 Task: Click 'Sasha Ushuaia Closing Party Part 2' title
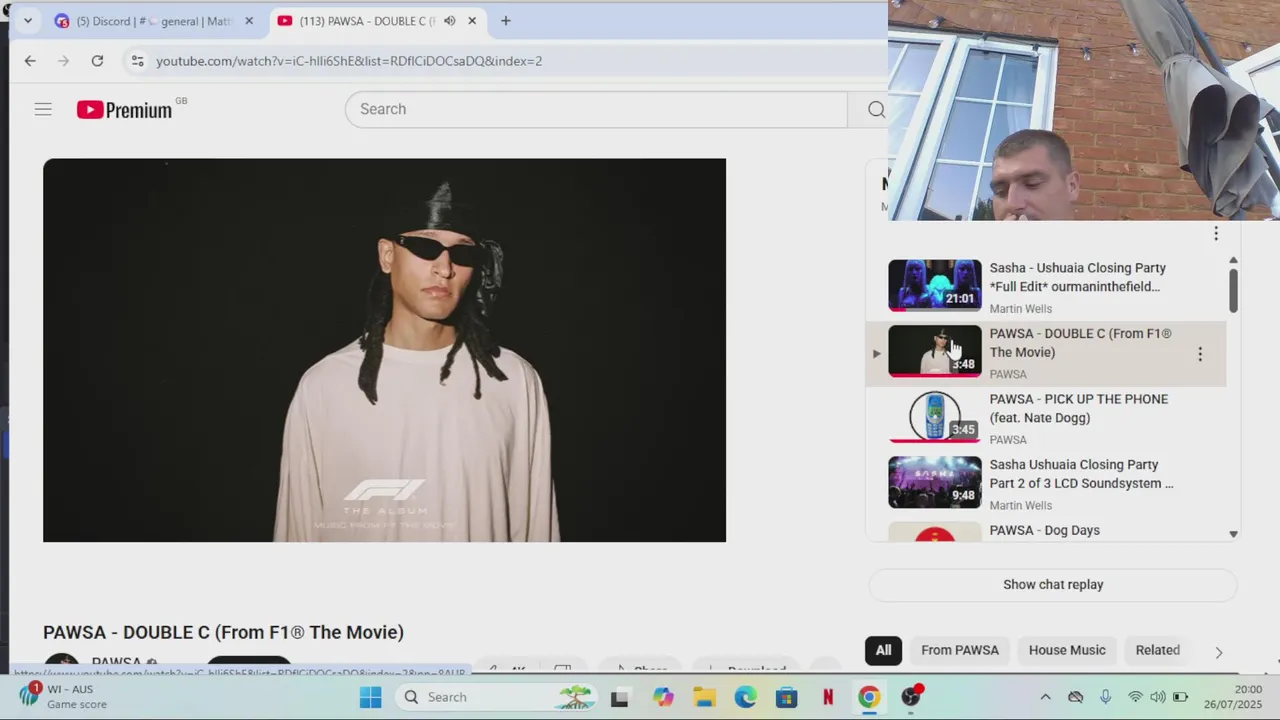point(1081,474)
